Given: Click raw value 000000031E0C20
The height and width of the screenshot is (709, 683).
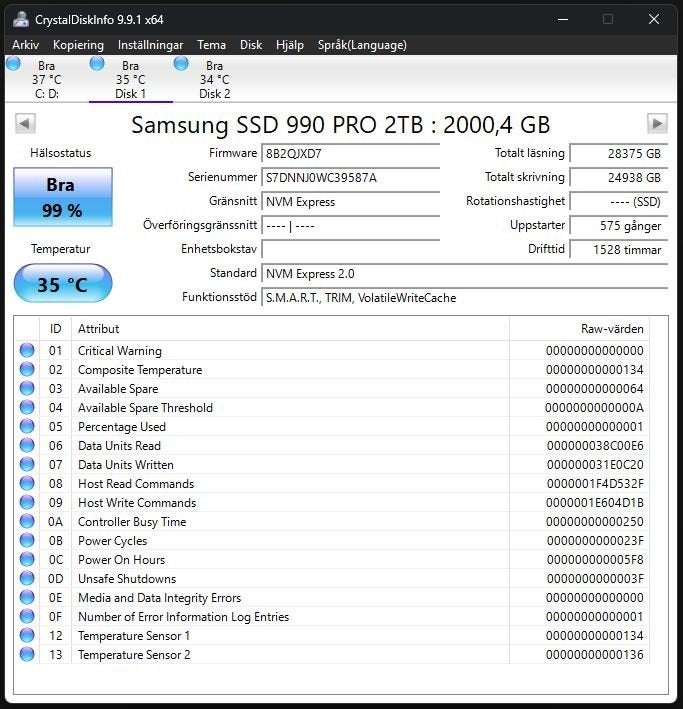Looking at the screenshot, I should click(x=595, y=464).
